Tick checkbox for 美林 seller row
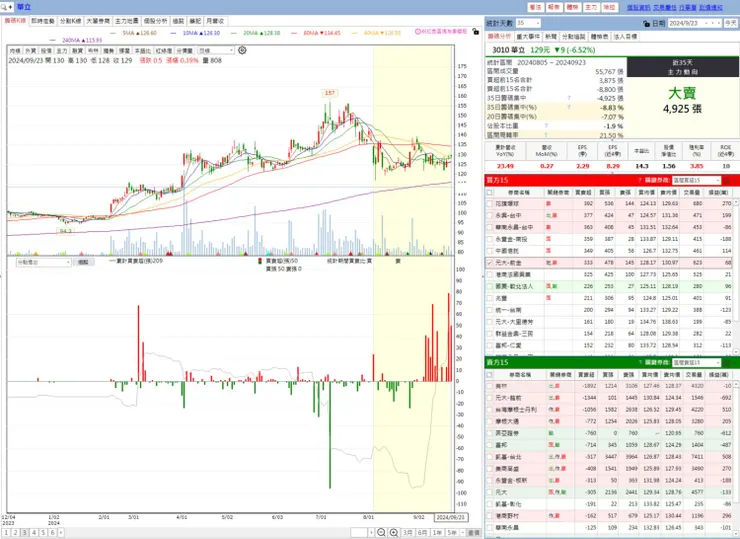This screenshot has width=740, height=539. click(489, 386)
